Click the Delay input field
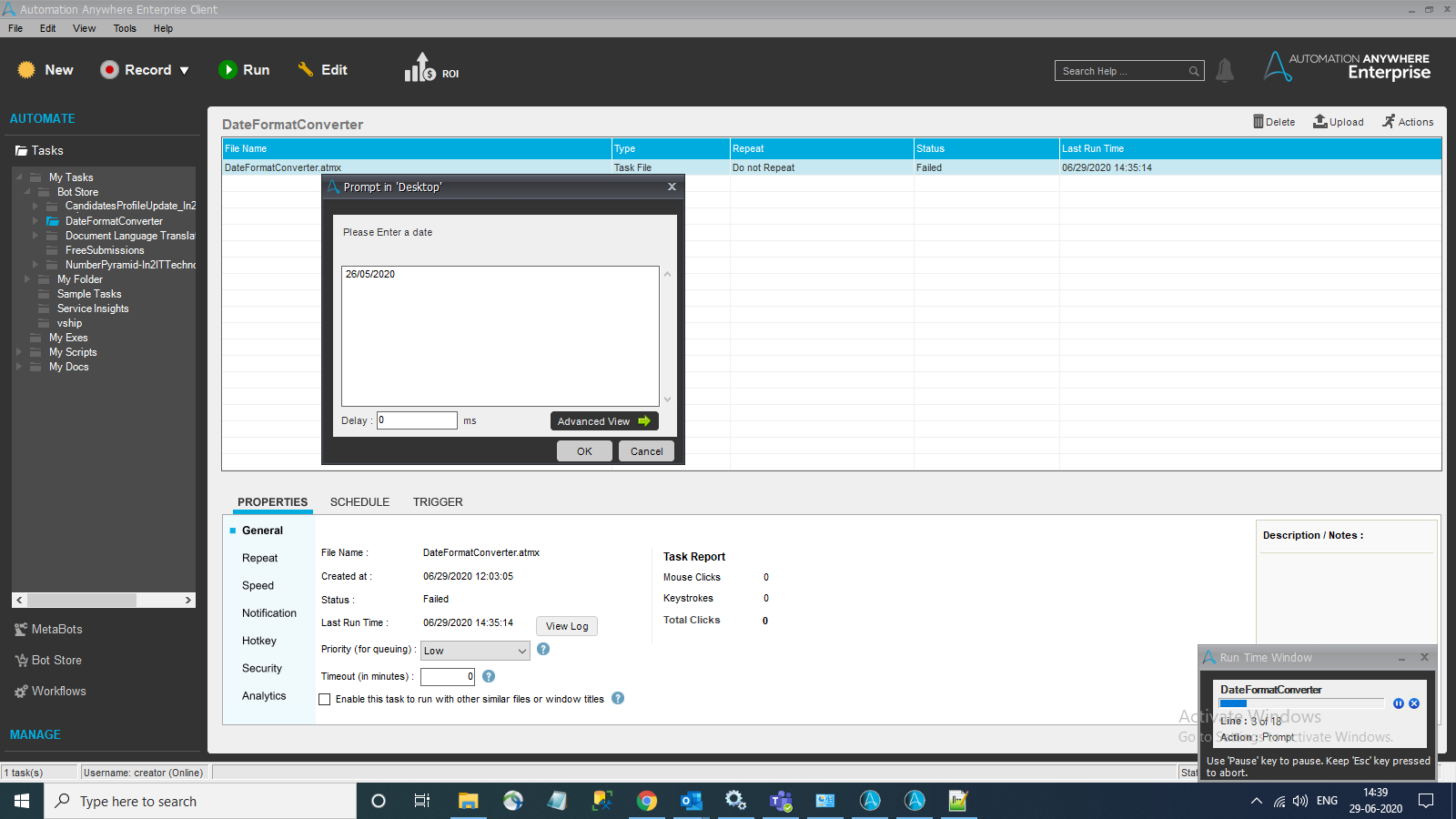The image size is (1456, 819). 417,420
